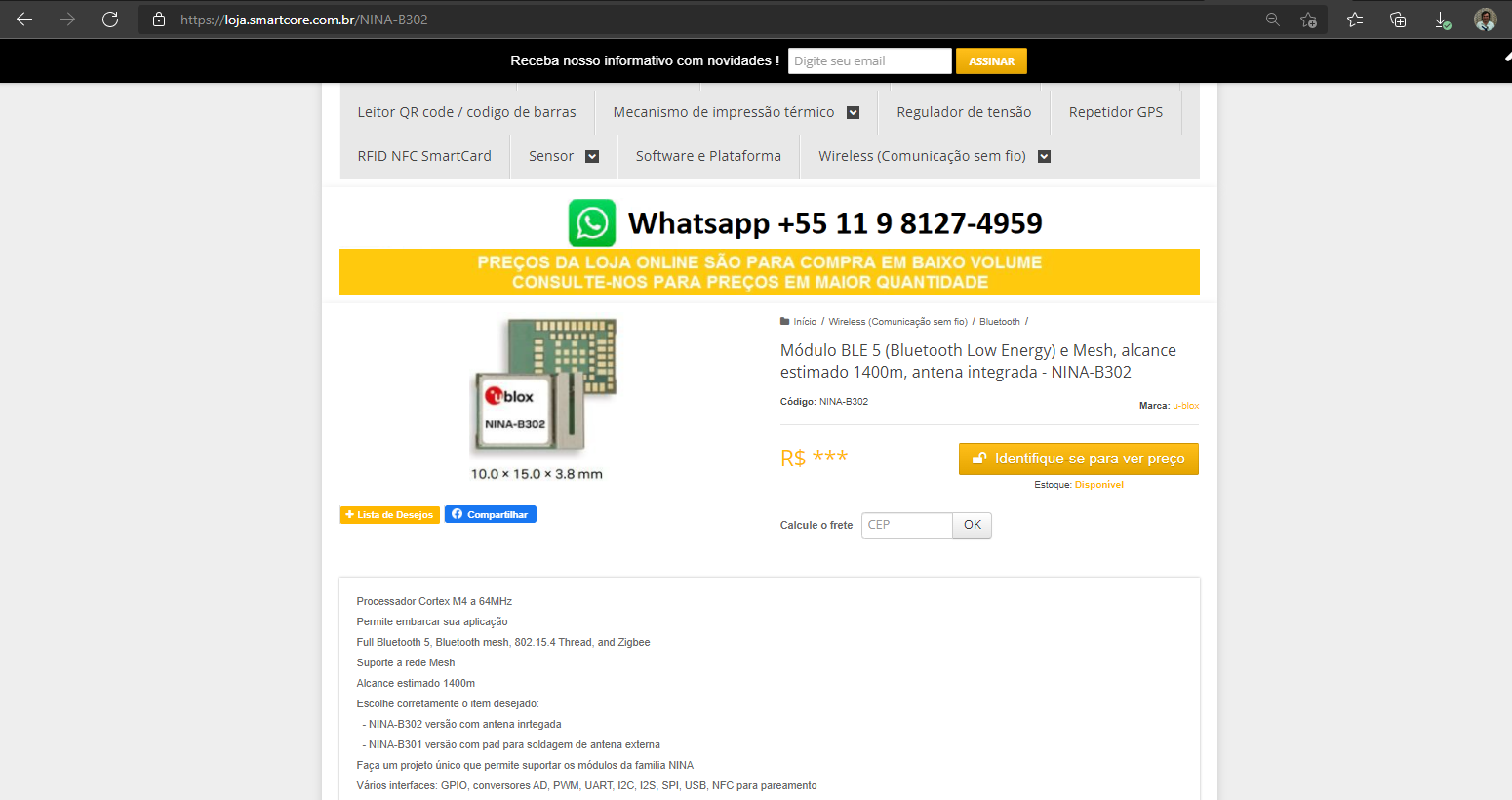Open Regulador de tensão category
The height and width of the screenshot is (800, 1512).
coord(964,112)
